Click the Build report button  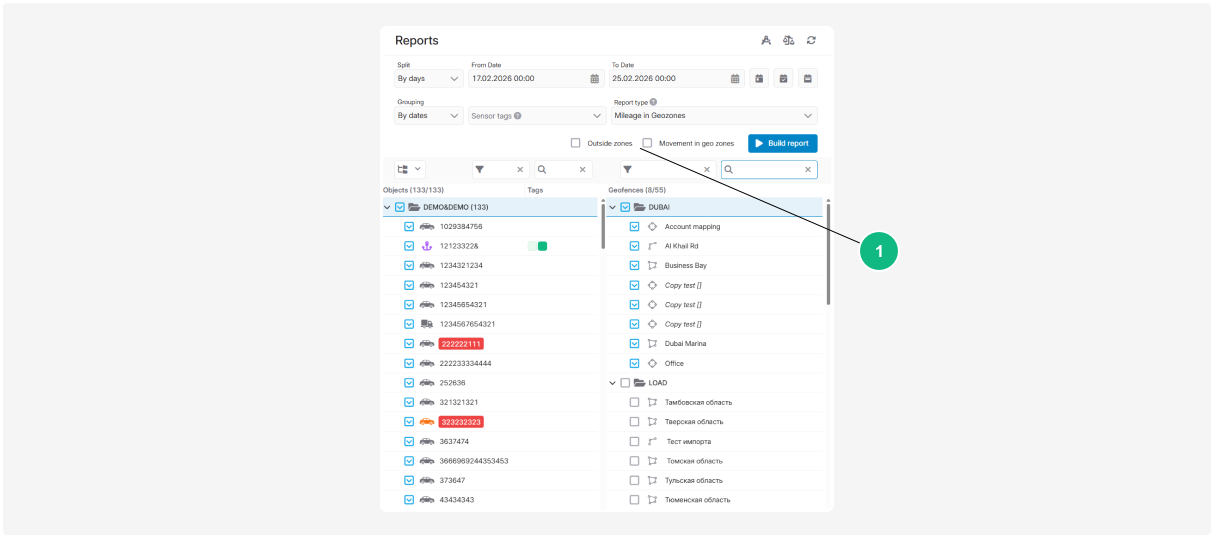(782, 143)
